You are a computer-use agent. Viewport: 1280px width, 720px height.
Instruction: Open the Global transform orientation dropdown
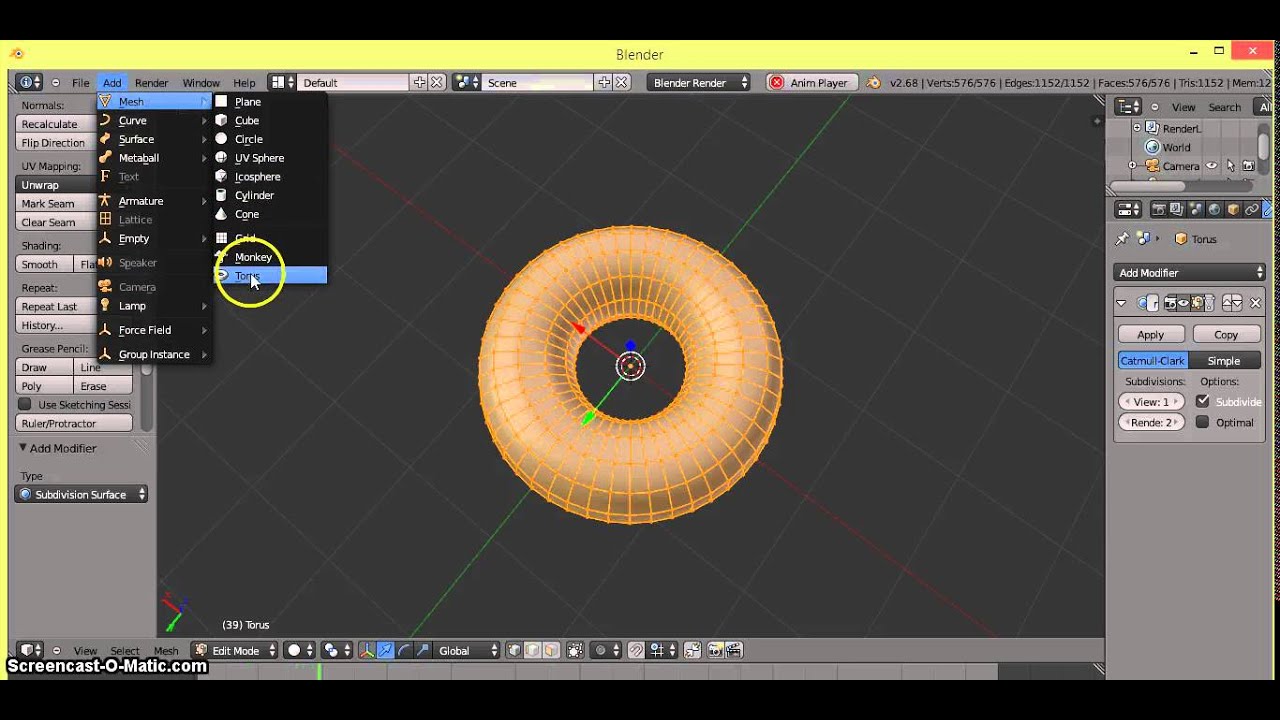click(x=467, y=650)
